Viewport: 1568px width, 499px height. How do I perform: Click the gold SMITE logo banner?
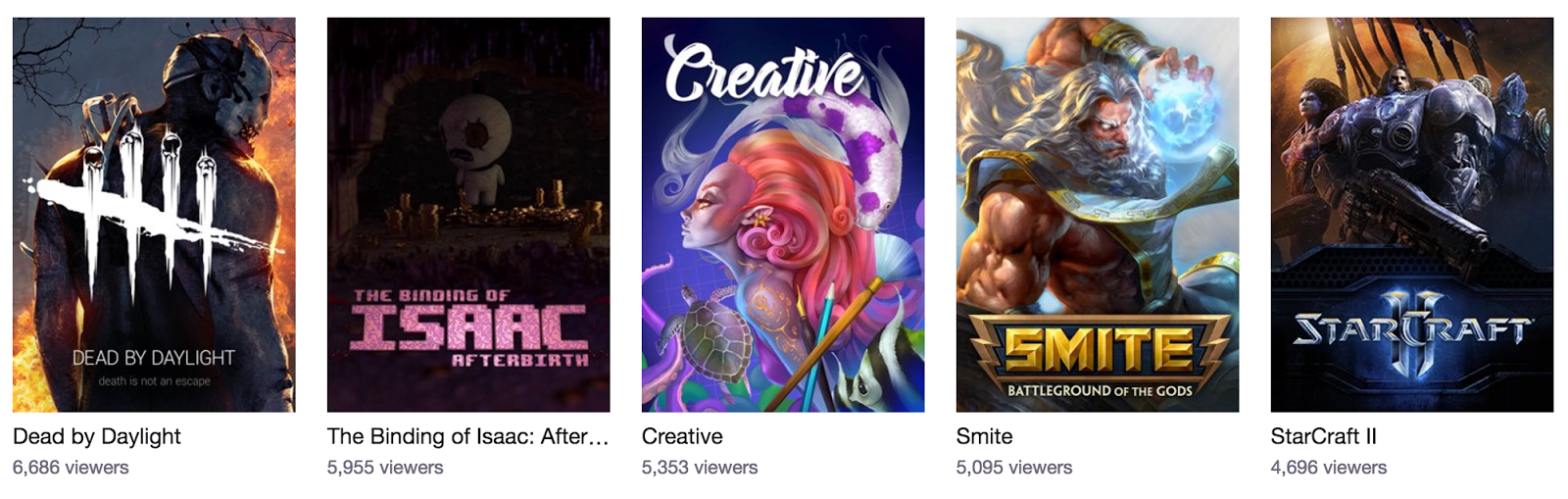point(1099,359)
